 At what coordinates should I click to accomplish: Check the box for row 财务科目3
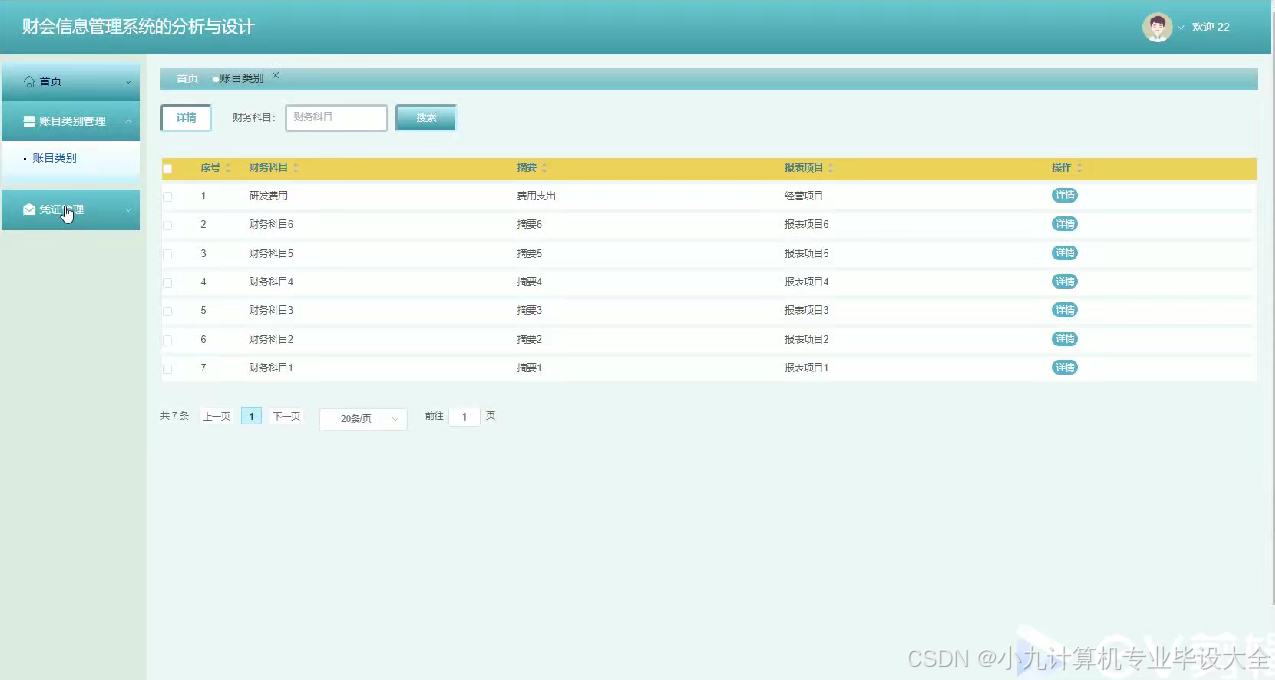[167, 311]
